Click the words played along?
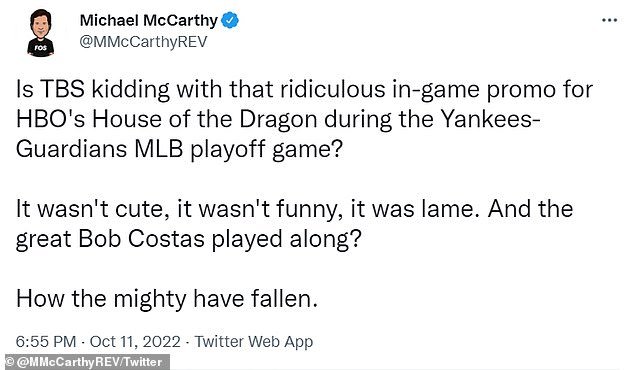This screenshot has height=370, width=634. point(286,240)
